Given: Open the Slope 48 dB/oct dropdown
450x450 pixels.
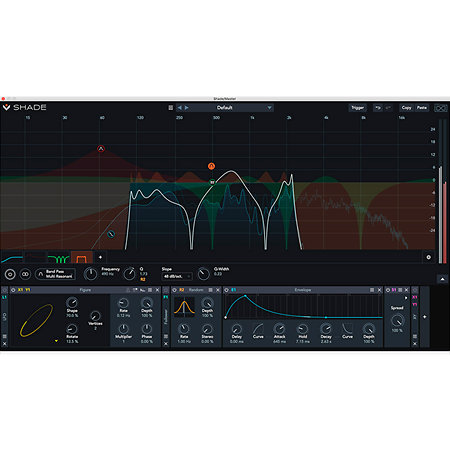Looking at the screenshot, I should (177, 276).
